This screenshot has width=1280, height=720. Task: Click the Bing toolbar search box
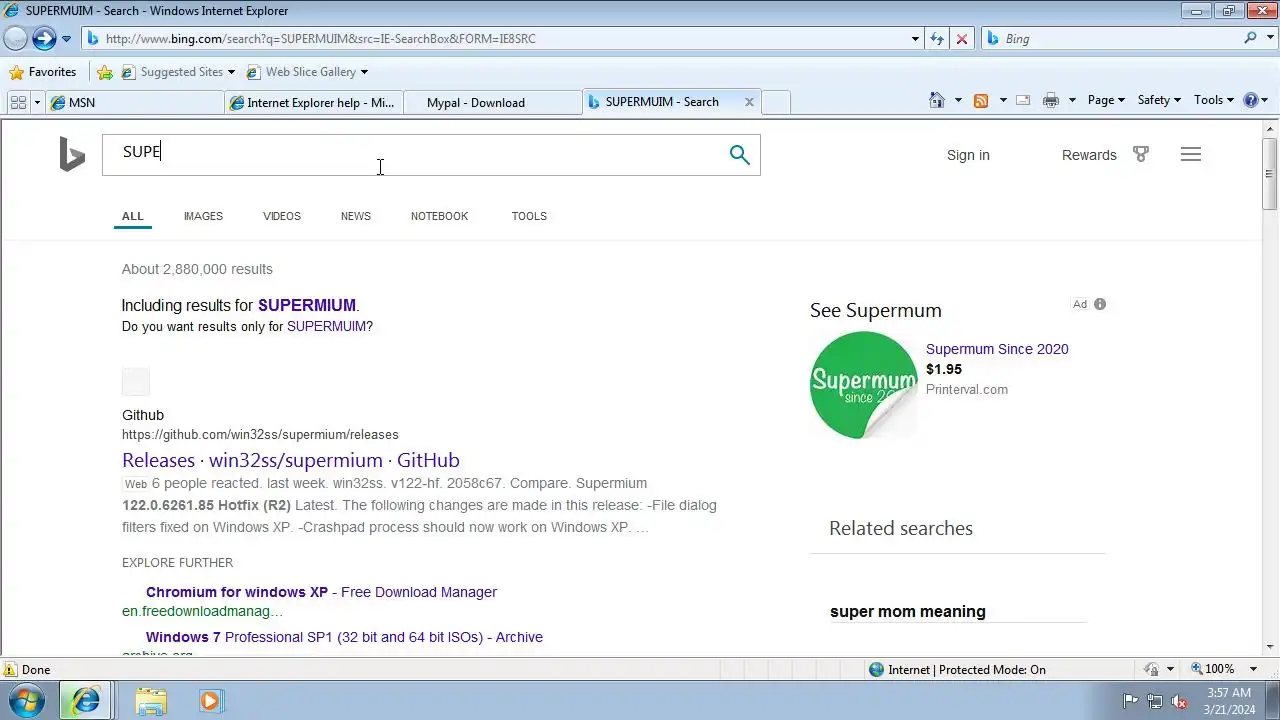(1110, 39)
